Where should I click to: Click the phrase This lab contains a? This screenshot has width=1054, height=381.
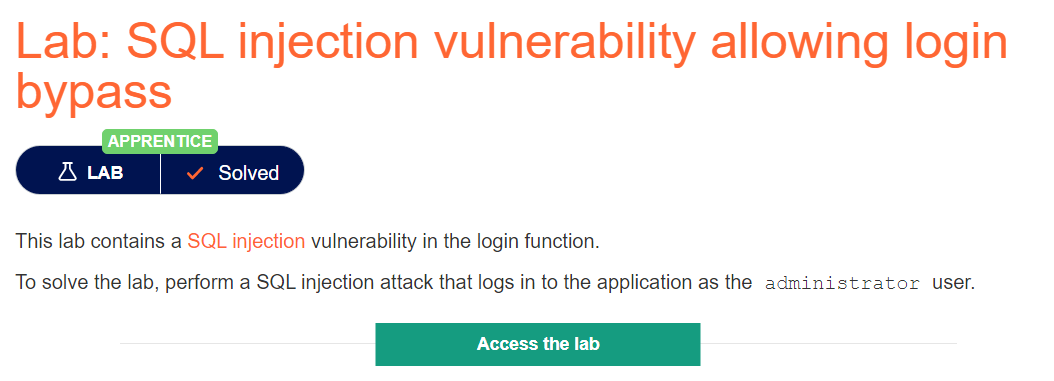[99, 241]
